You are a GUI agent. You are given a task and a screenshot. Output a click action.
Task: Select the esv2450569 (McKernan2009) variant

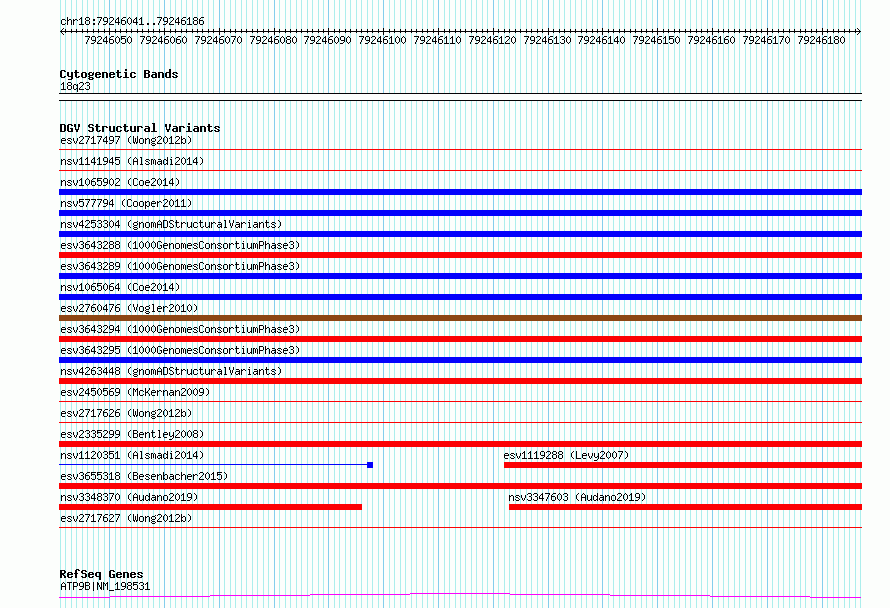point(135,392)
